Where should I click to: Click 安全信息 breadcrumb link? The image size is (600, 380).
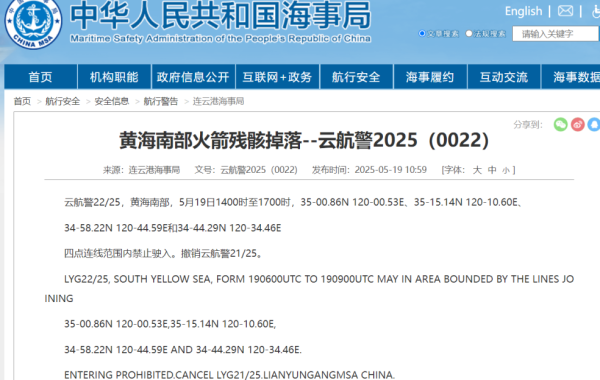[112, 101]
